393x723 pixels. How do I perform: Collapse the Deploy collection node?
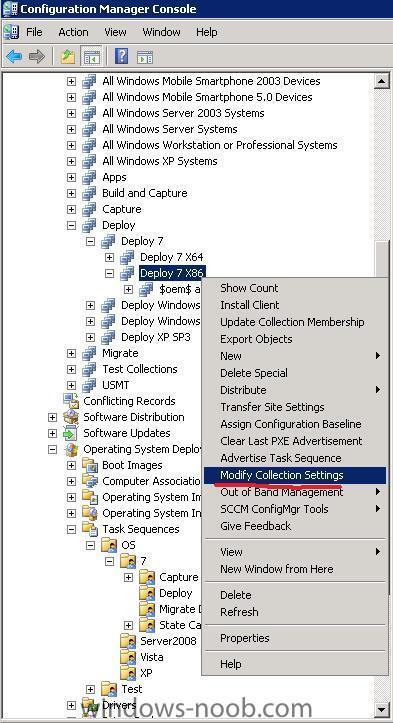[71, 225]
